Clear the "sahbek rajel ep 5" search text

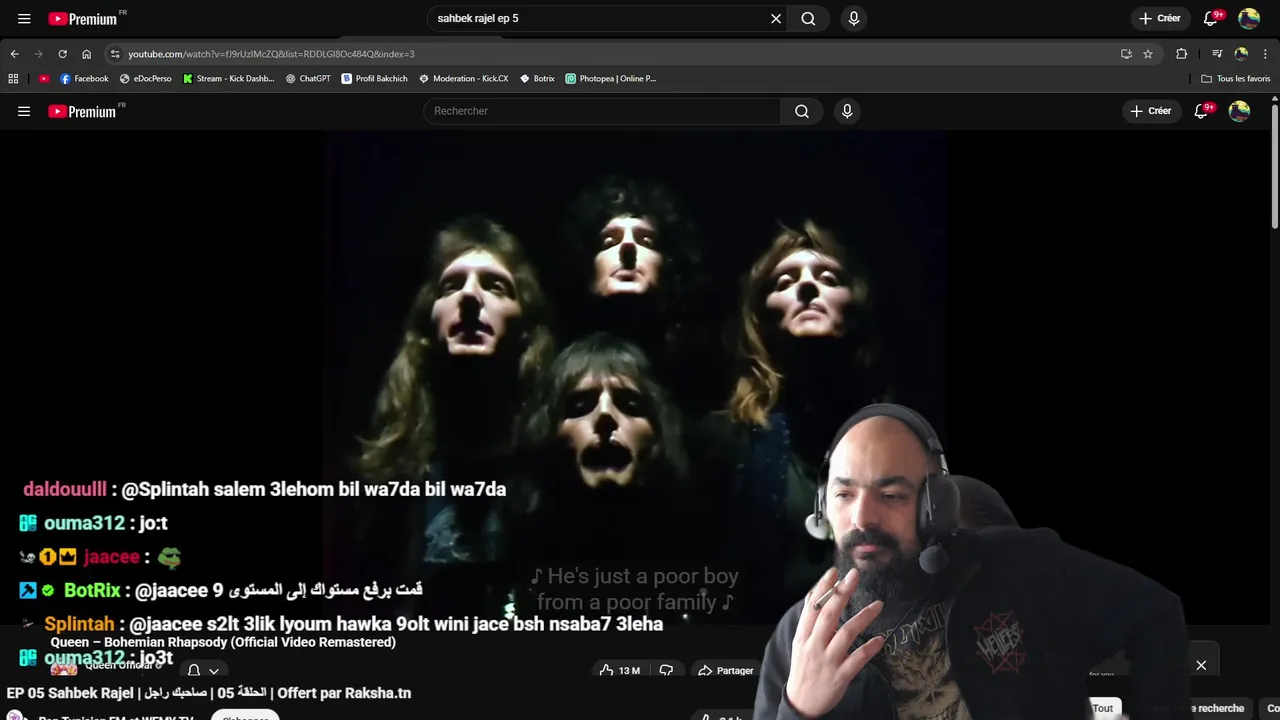pyautogui.click(x=776, y=18)
